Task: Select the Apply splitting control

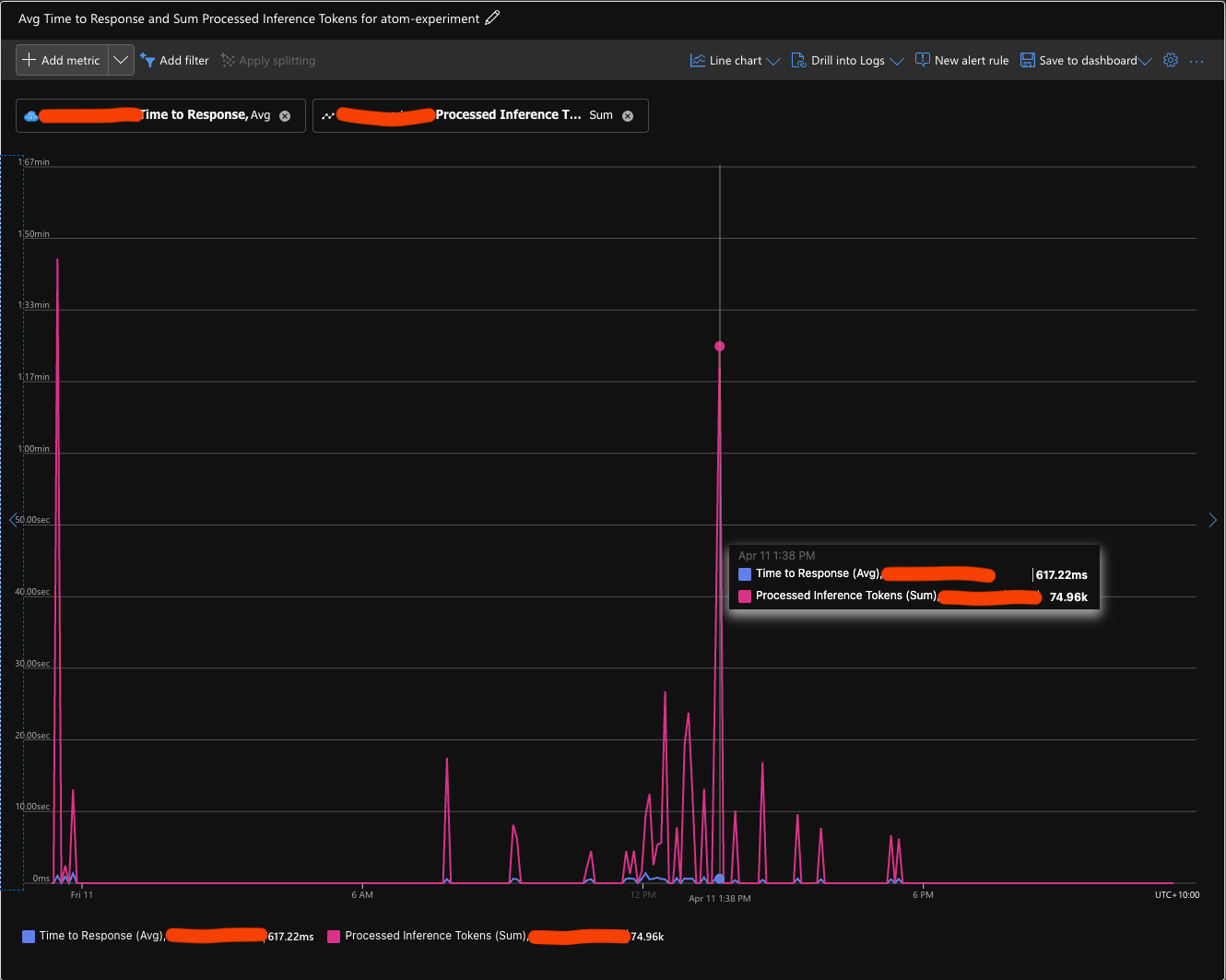Action: point(267,60)
